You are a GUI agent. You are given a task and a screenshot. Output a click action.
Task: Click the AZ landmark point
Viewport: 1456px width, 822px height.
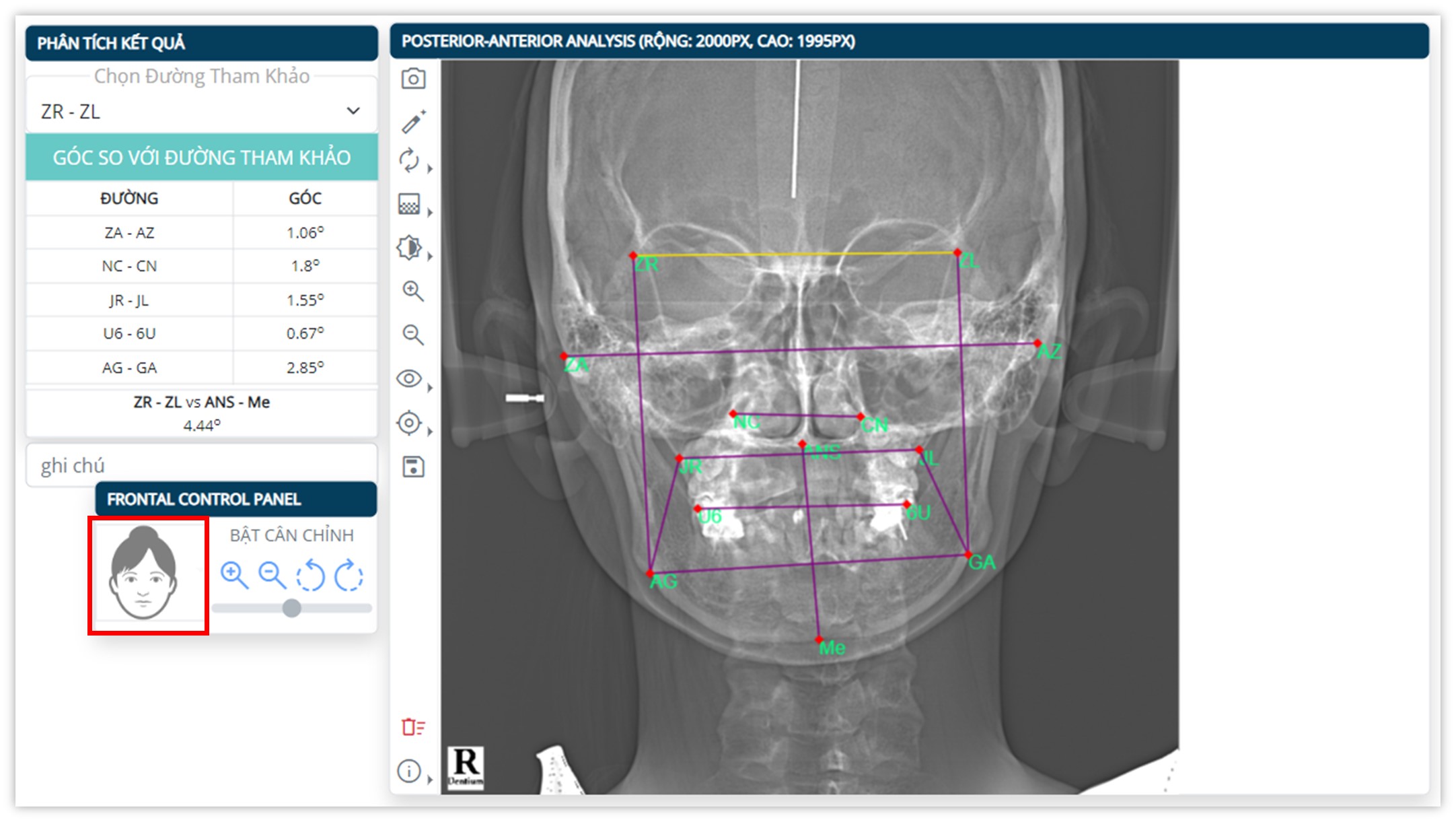tap(1038, 343)
